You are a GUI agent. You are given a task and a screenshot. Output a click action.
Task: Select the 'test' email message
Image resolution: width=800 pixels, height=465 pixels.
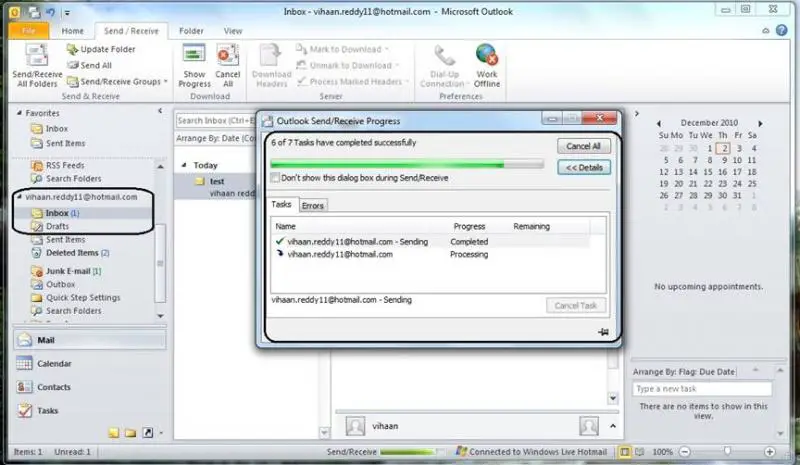(216, 187)
